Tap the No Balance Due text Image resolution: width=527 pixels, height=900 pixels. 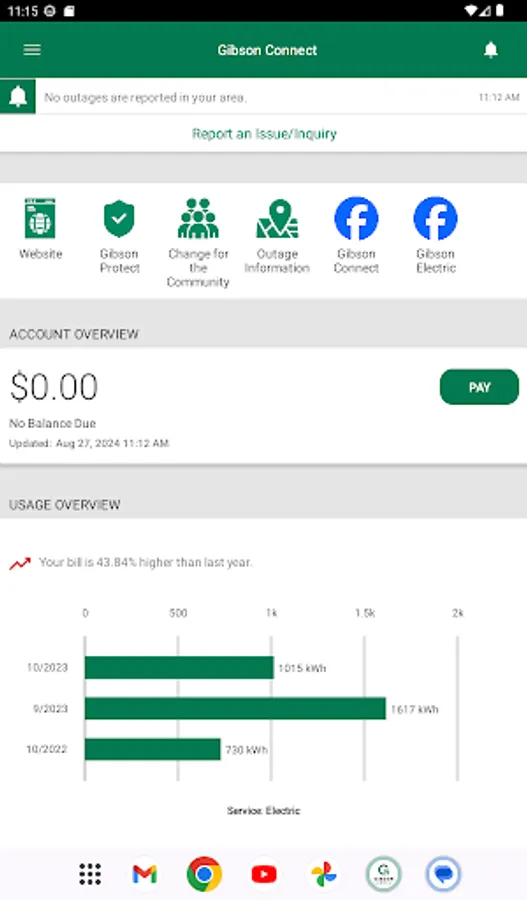(x=52, y=424)
